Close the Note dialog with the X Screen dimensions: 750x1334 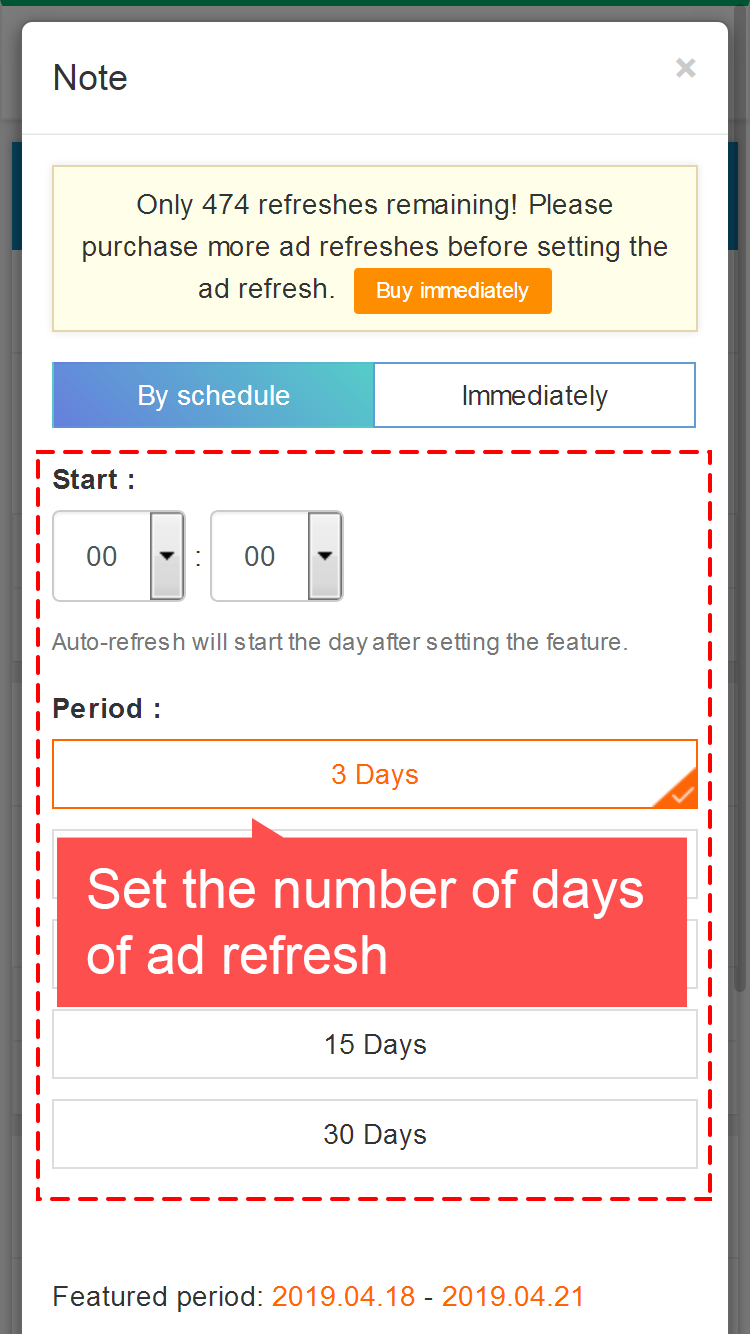[685, 68]
